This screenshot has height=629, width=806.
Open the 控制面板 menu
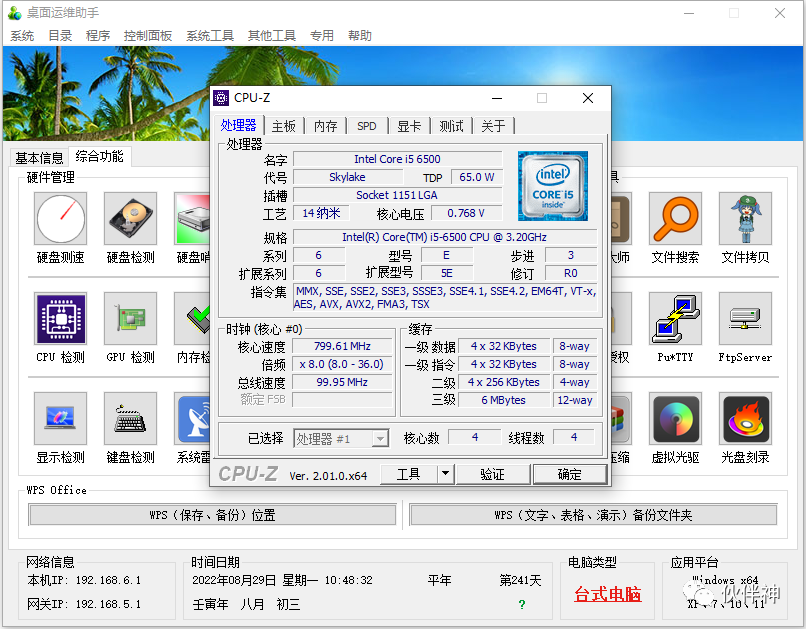coord(148,36)
